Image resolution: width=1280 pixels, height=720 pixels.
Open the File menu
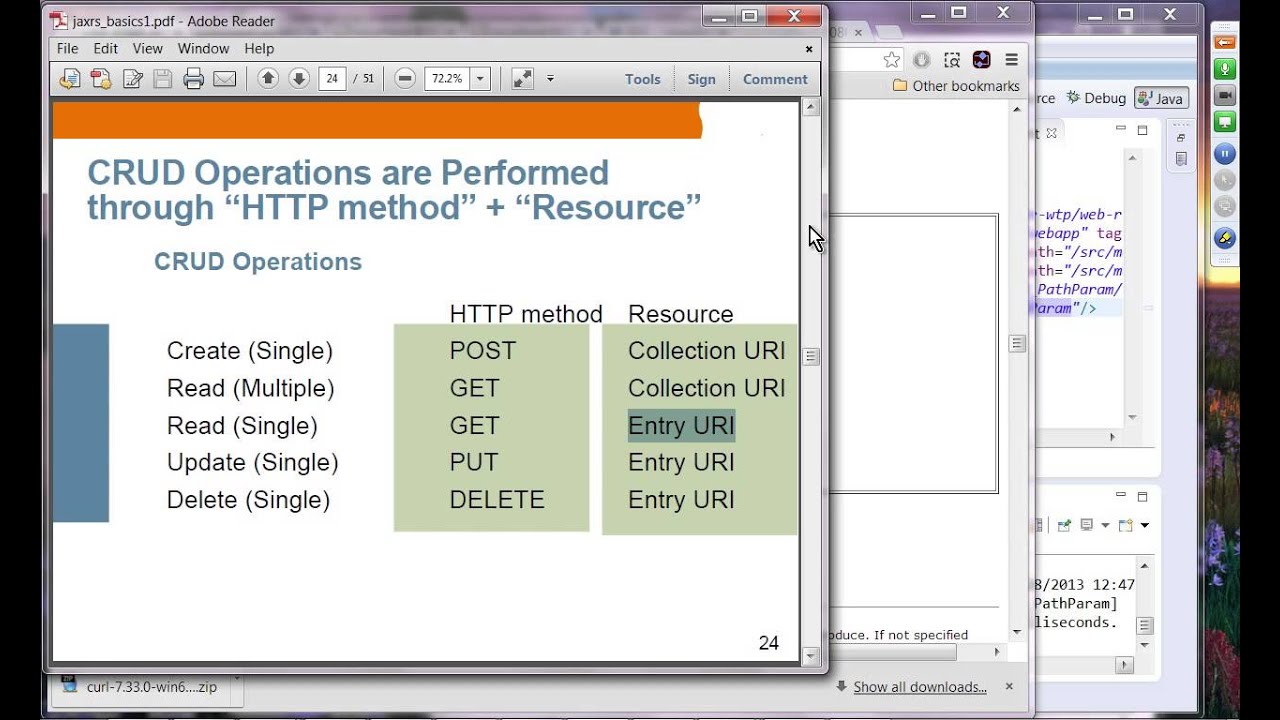(67, 48)
